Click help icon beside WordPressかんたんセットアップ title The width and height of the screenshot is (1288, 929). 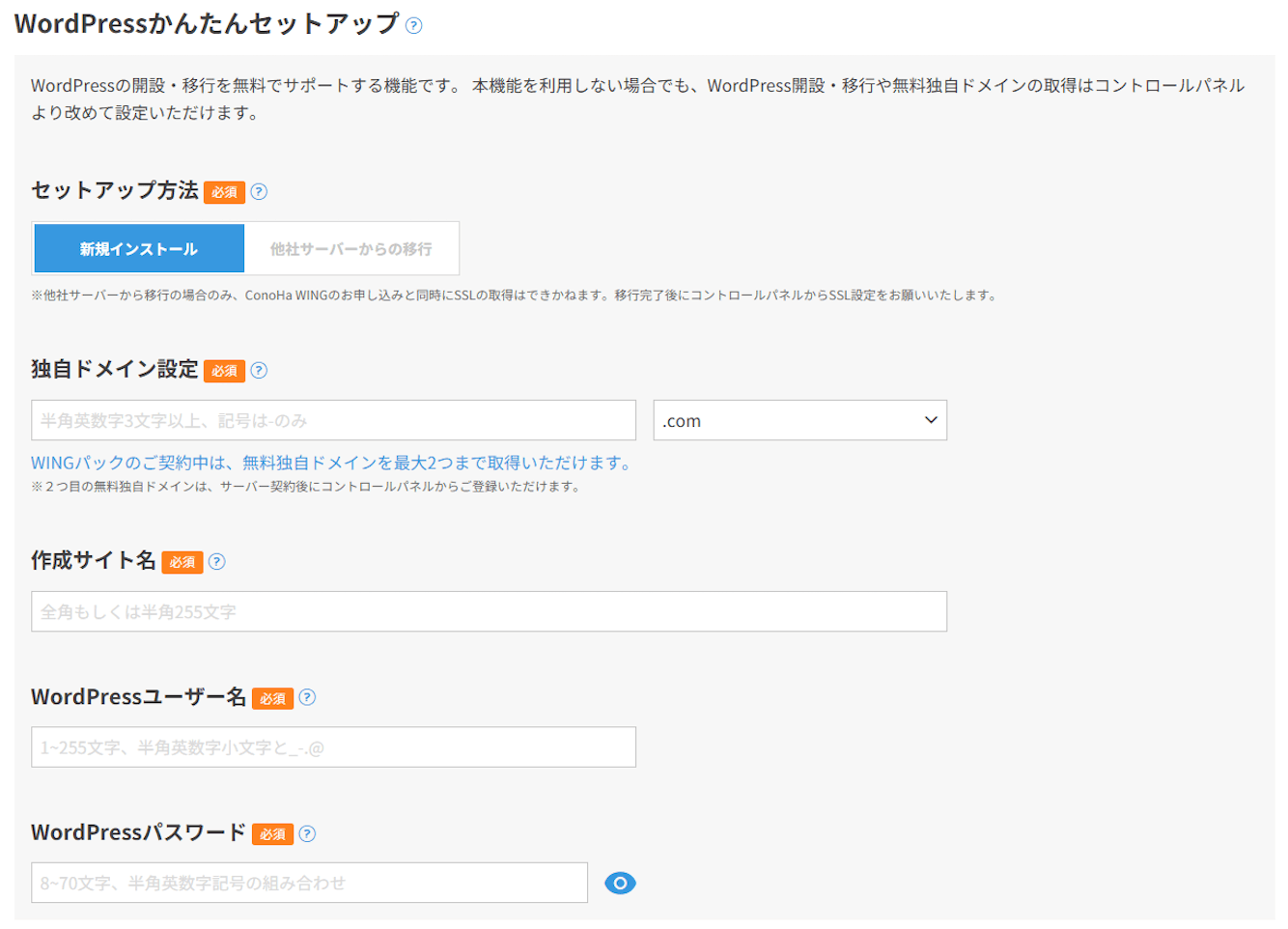point(413,26)
